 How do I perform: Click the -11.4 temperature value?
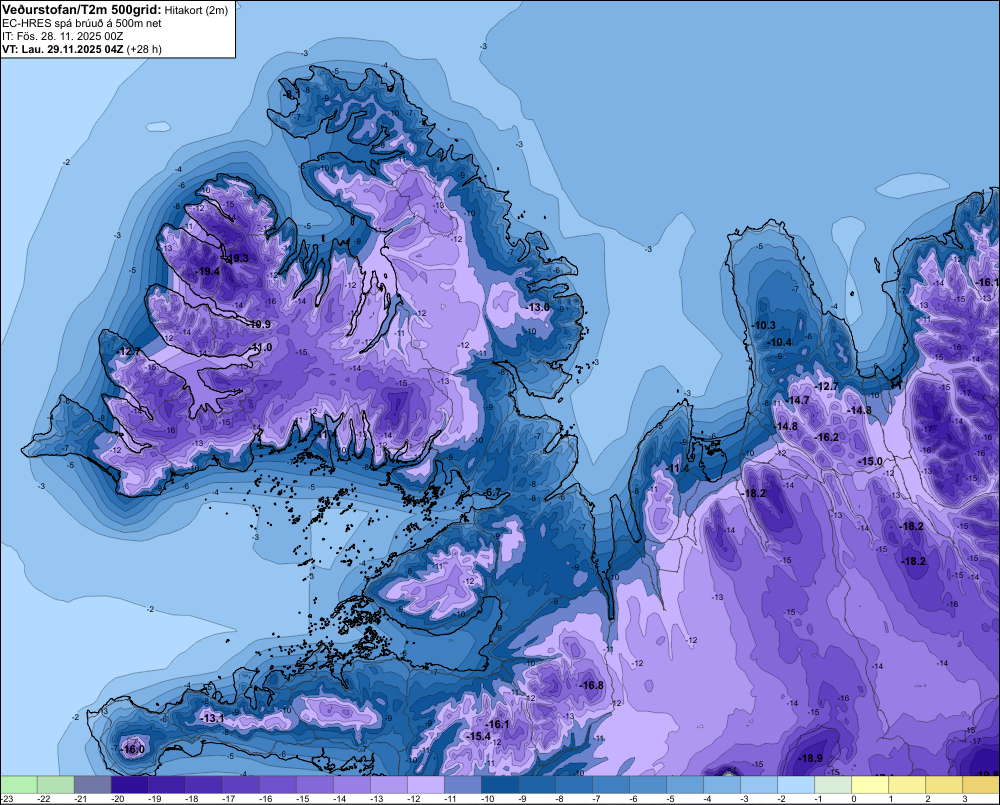click(677, 469)
